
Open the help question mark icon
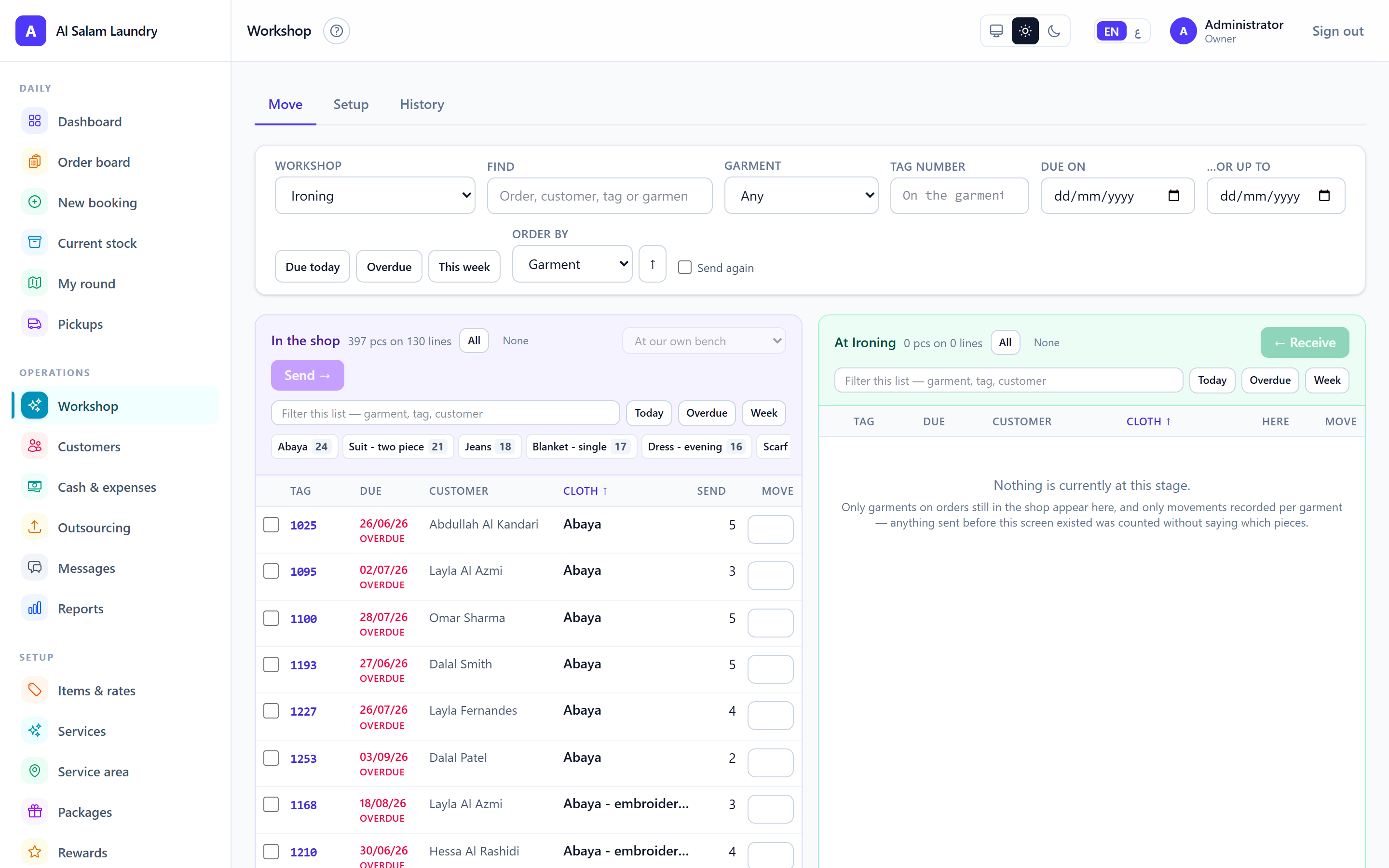click(336, 31)
